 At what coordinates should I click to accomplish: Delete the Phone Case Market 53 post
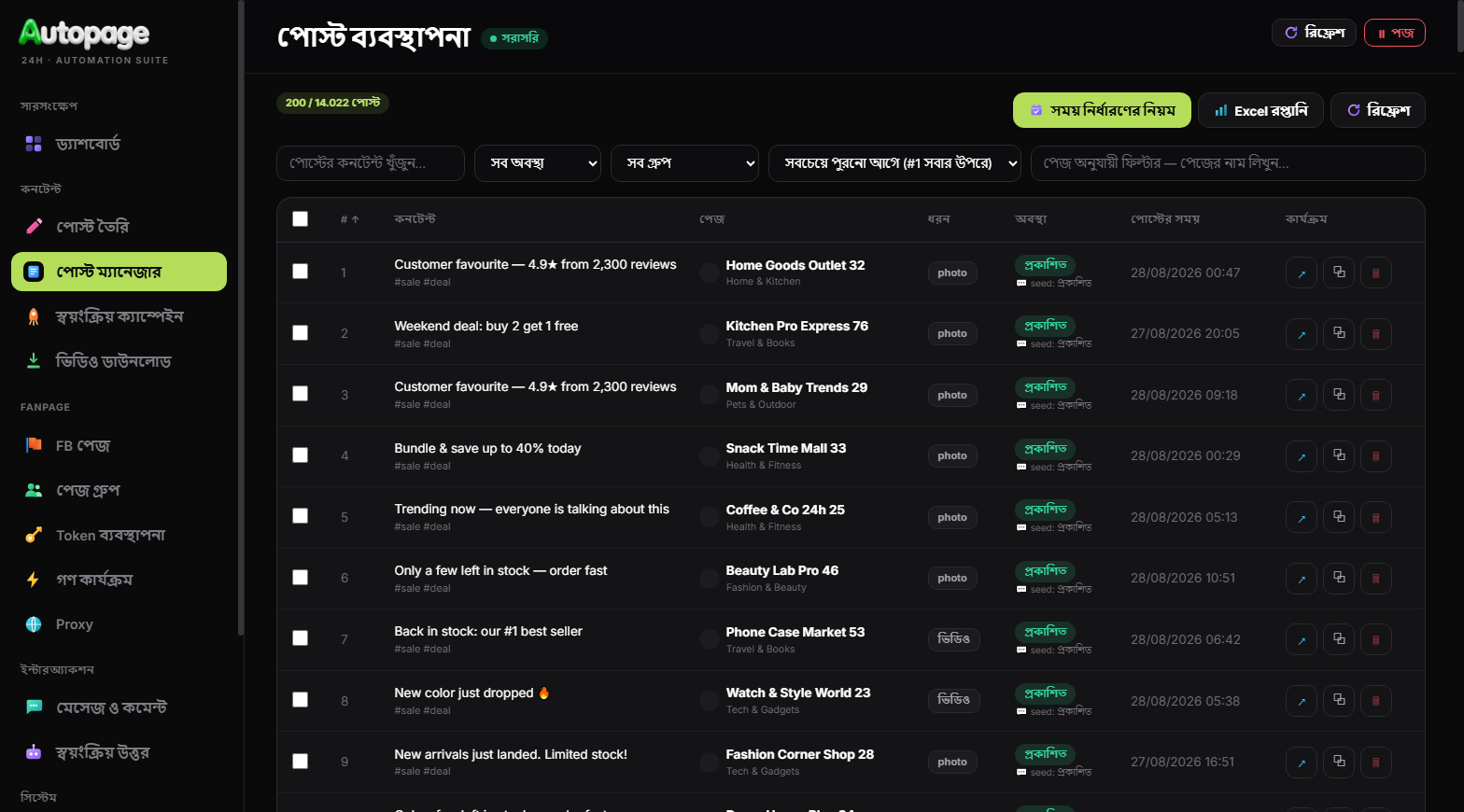point(1376,640)
